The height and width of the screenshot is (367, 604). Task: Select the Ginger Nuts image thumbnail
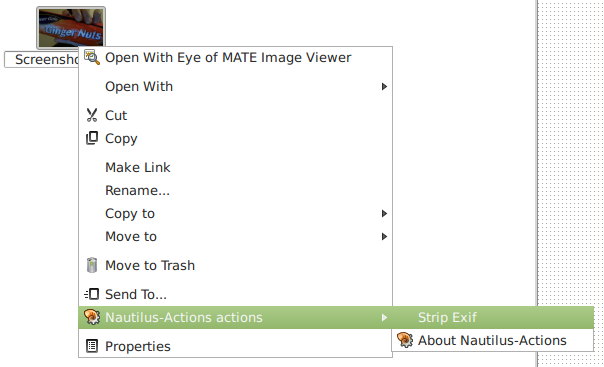click(71, 28)
